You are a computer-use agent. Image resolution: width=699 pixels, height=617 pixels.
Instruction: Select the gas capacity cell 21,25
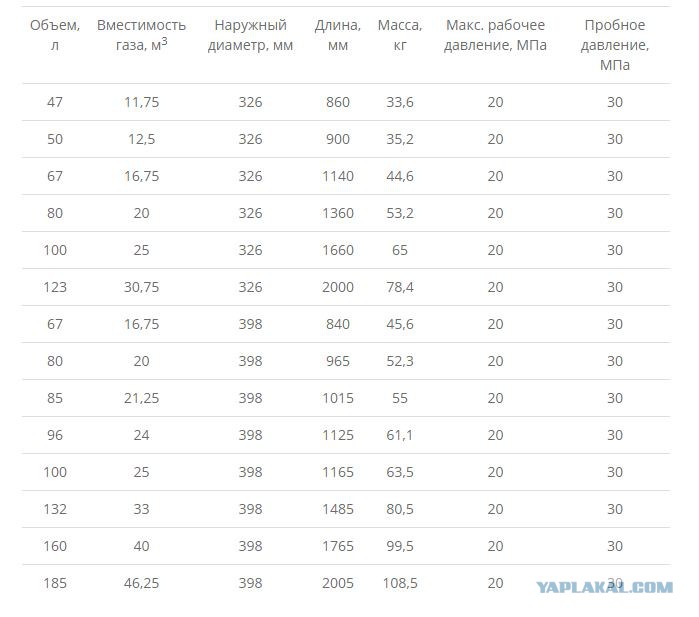point(141,398)
